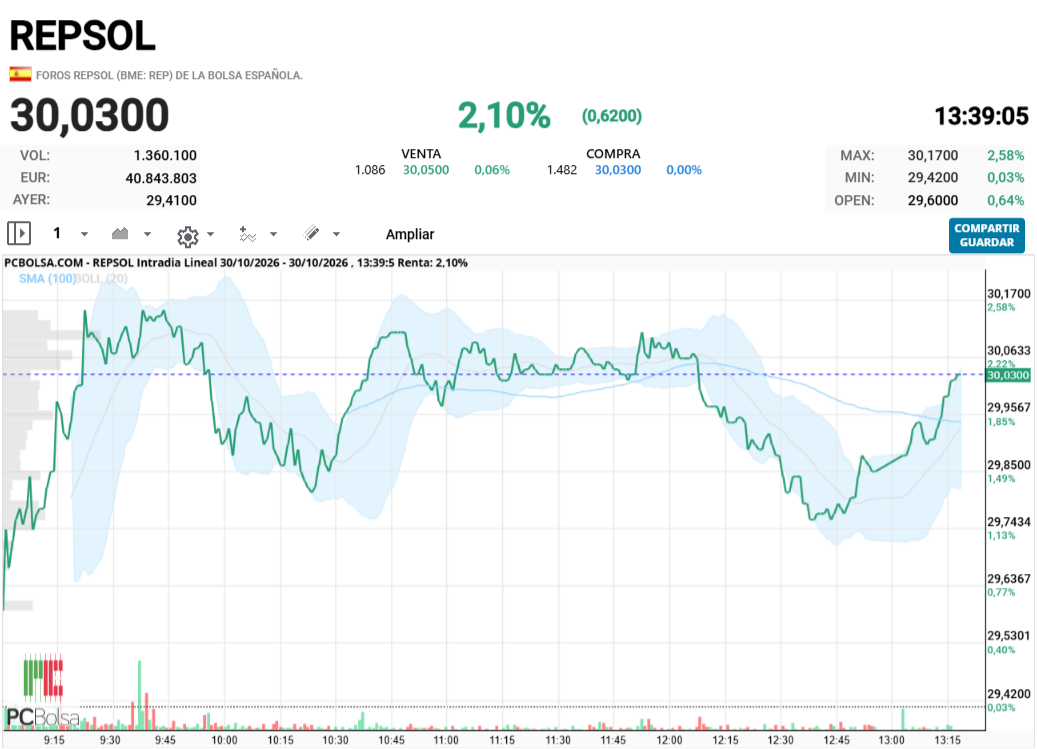Select the drawing pencil tool icon
Image resolution: width=1037 pixels, height=749 pixels.
[x=311, y=233]
